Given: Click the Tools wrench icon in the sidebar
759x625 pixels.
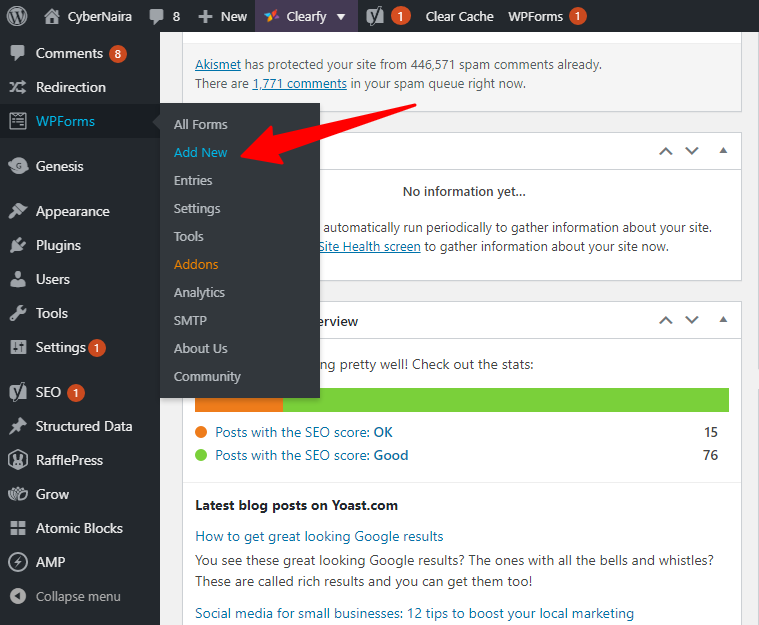Looking at the screenshot, I should point(18,313).
